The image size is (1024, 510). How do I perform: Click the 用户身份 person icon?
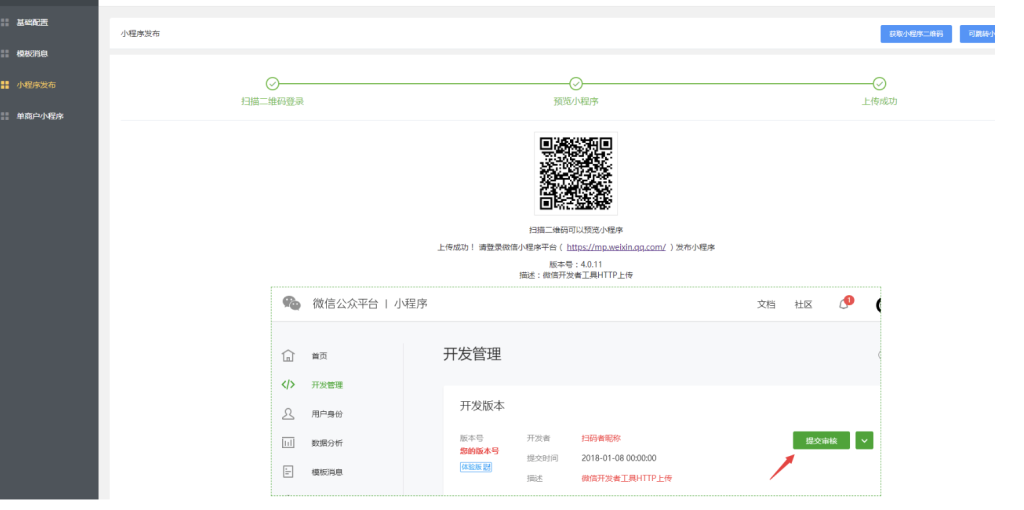pos(288,413)
